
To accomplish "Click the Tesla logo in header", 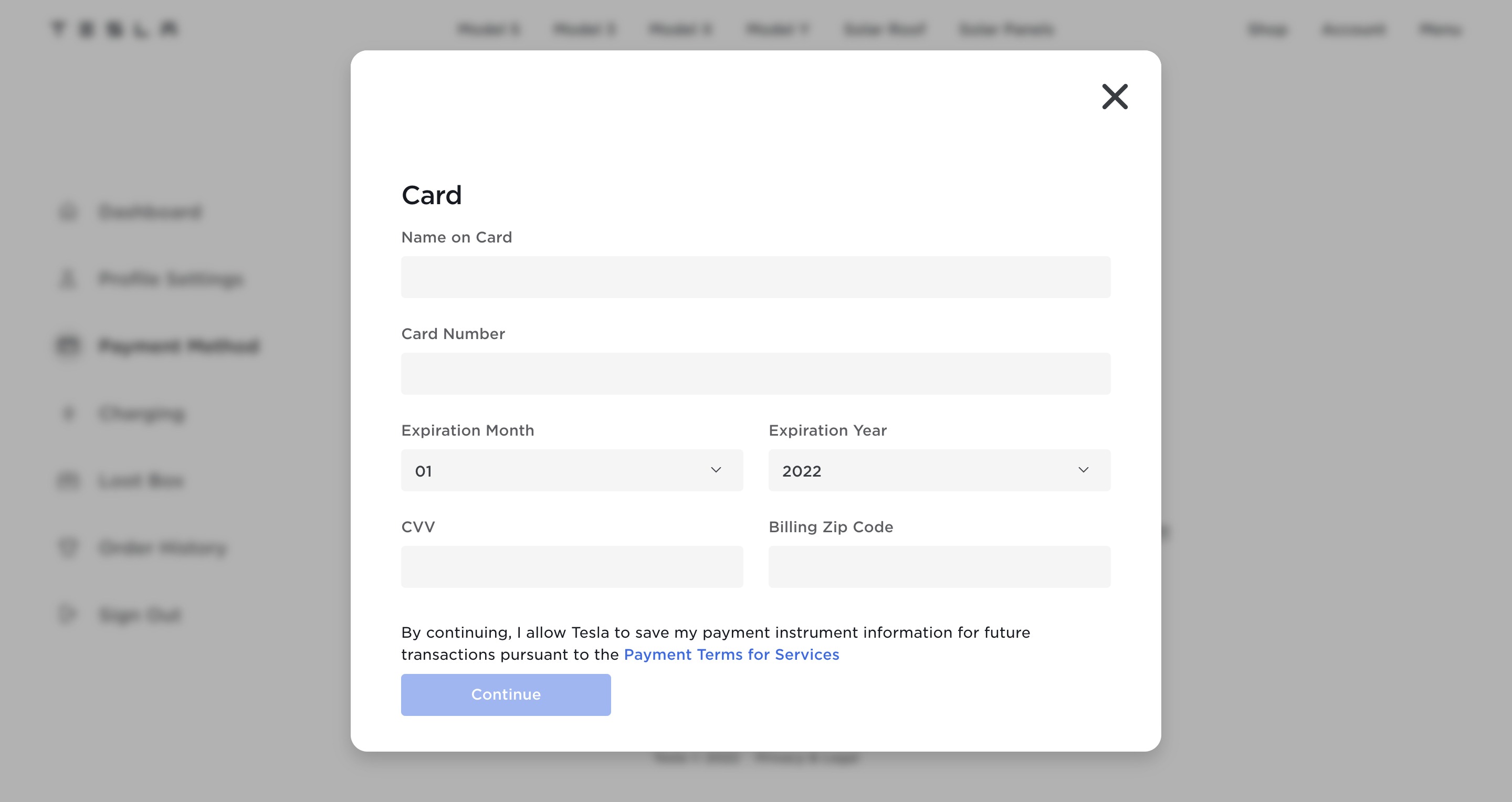I will click(115, 29).
